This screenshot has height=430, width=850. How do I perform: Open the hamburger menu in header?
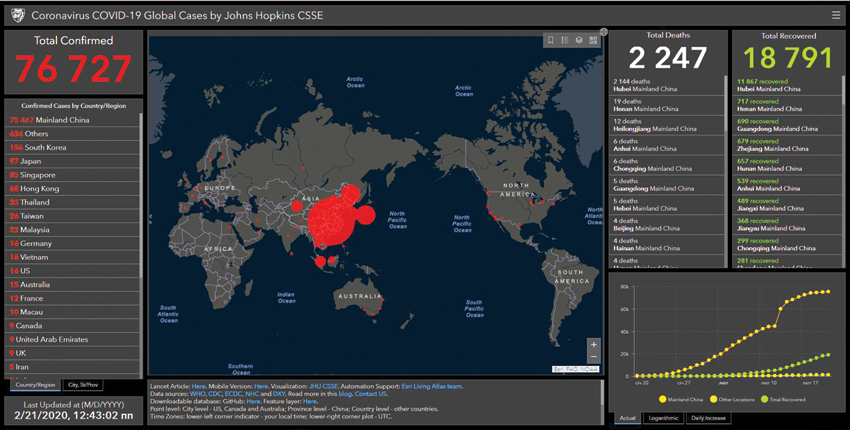click(x=836, y=16)
